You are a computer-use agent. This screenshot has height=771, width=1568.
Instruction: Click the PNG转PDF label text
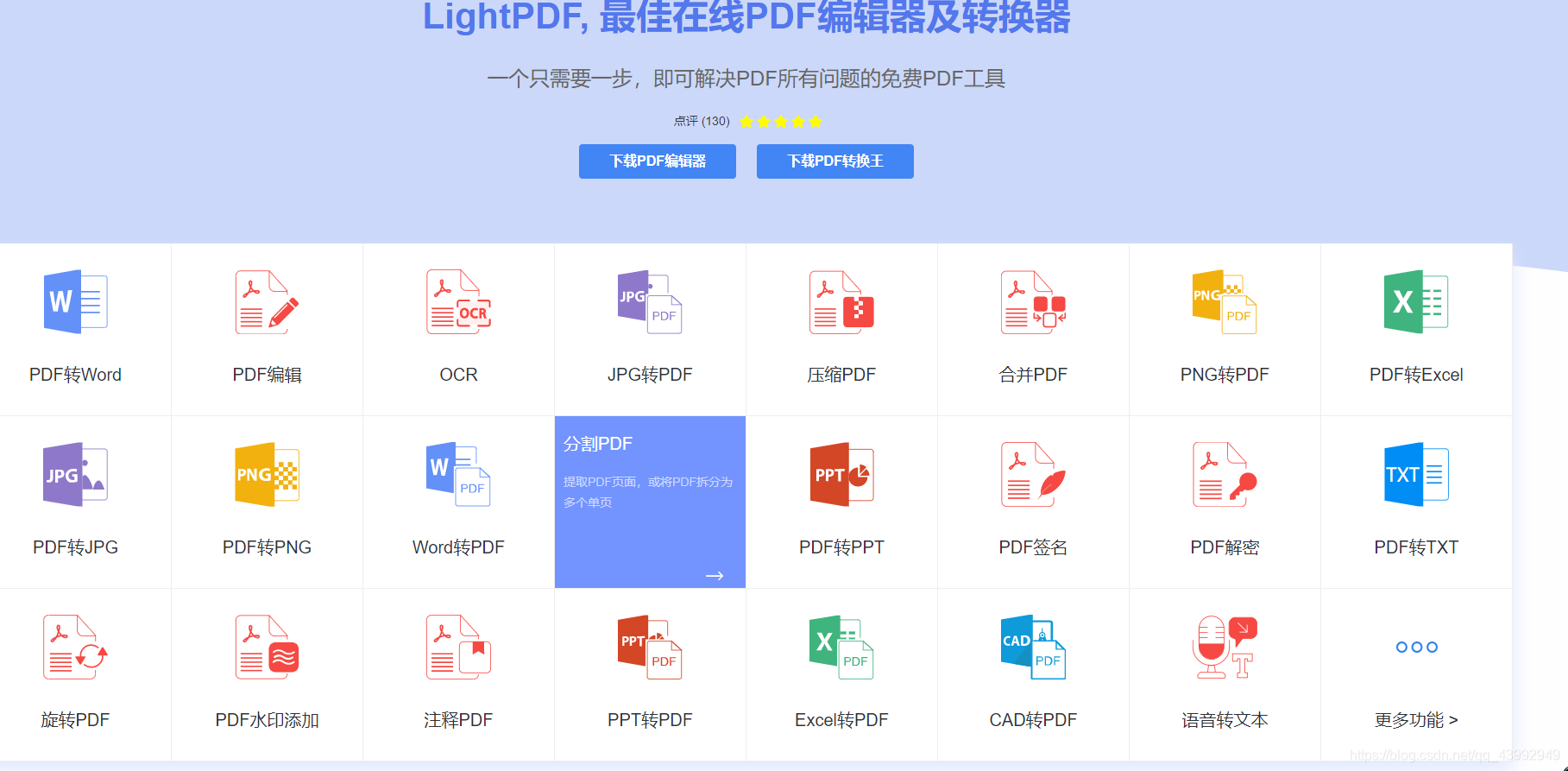pyautogui.click(x=1225, y=375)
